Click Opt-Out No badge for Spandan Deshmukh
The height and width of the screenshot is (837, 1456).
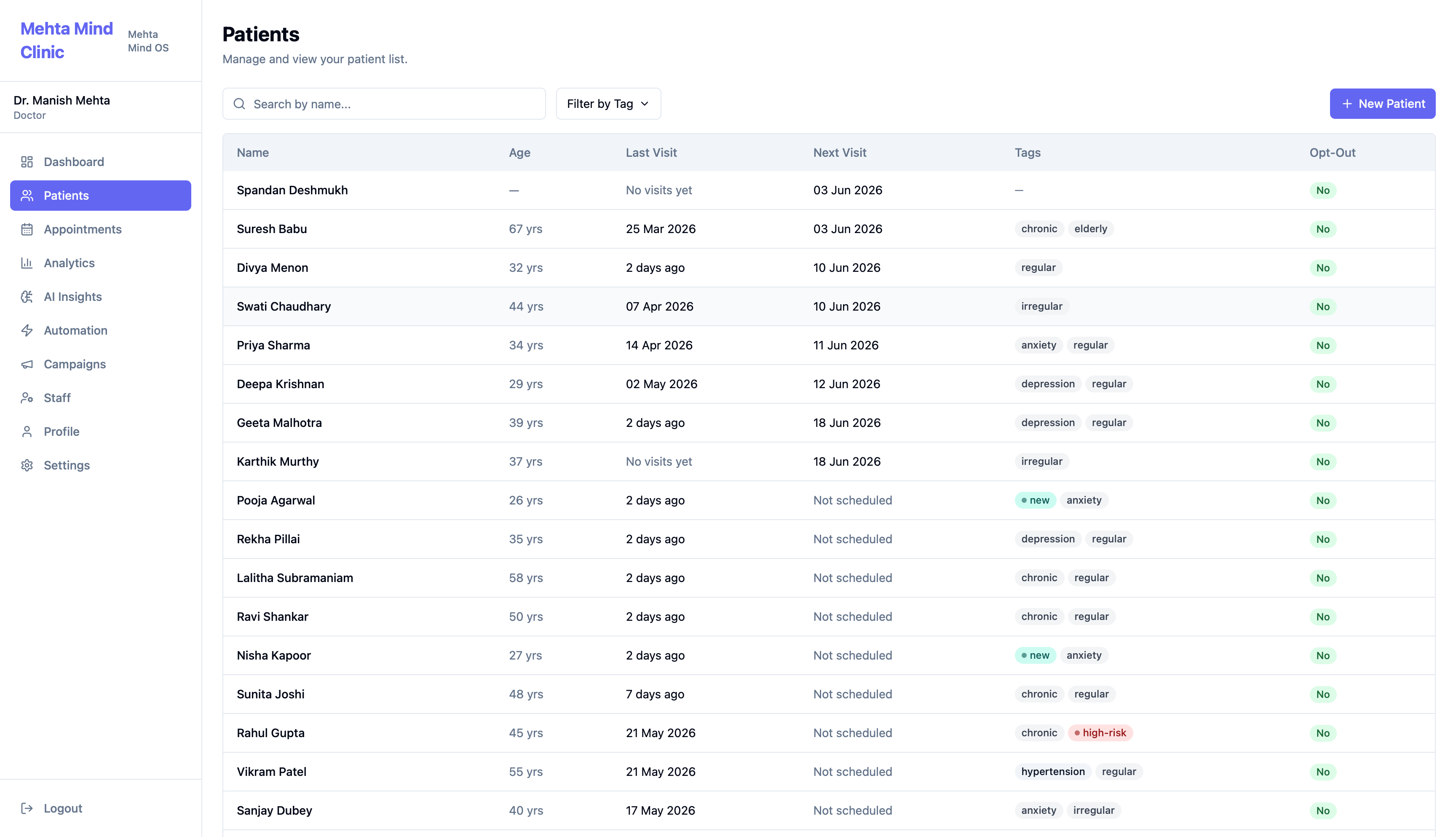tap(1323, 190)
